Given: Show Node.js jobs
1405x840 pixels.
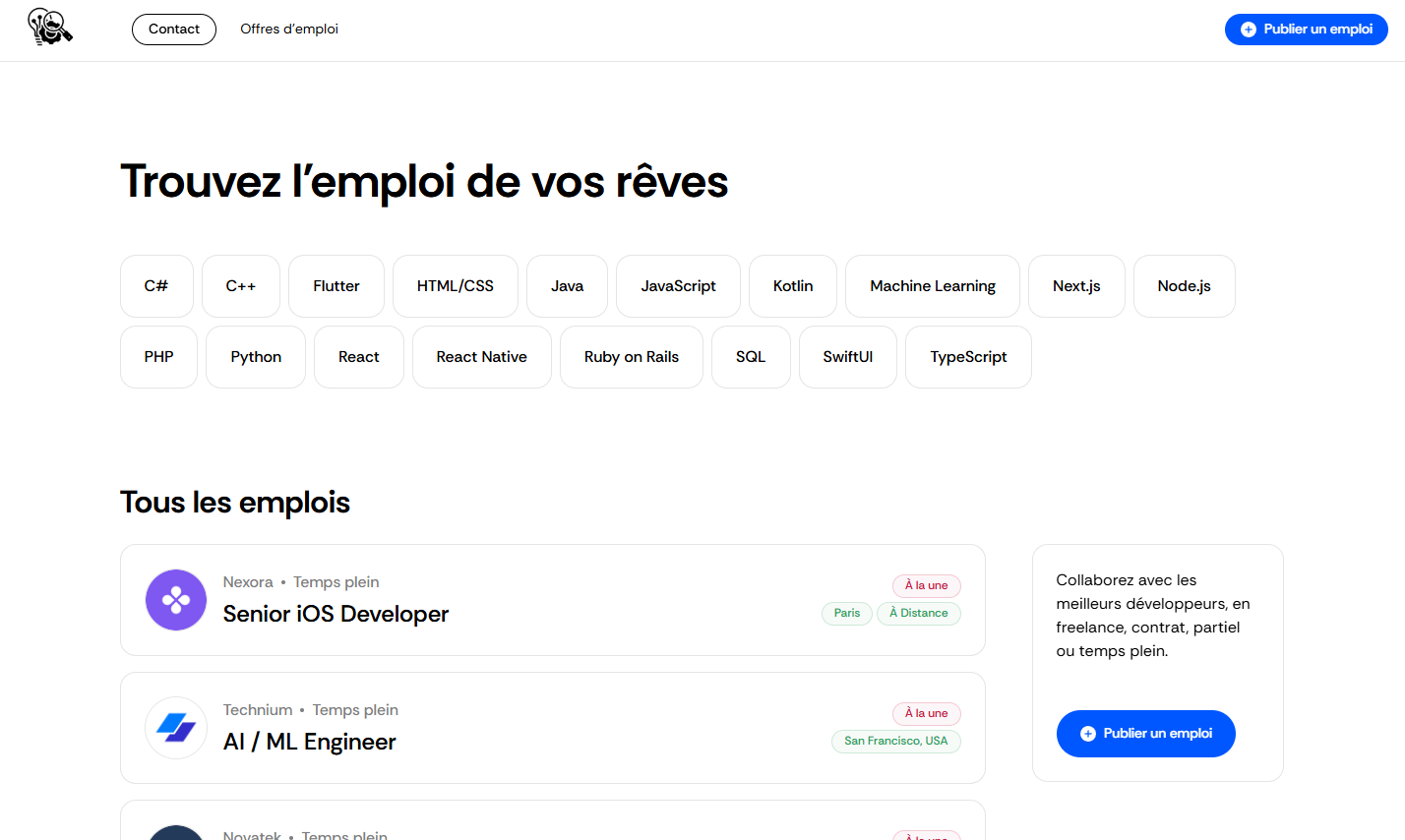Looking at the screenshot, I should coord(1185,286).
